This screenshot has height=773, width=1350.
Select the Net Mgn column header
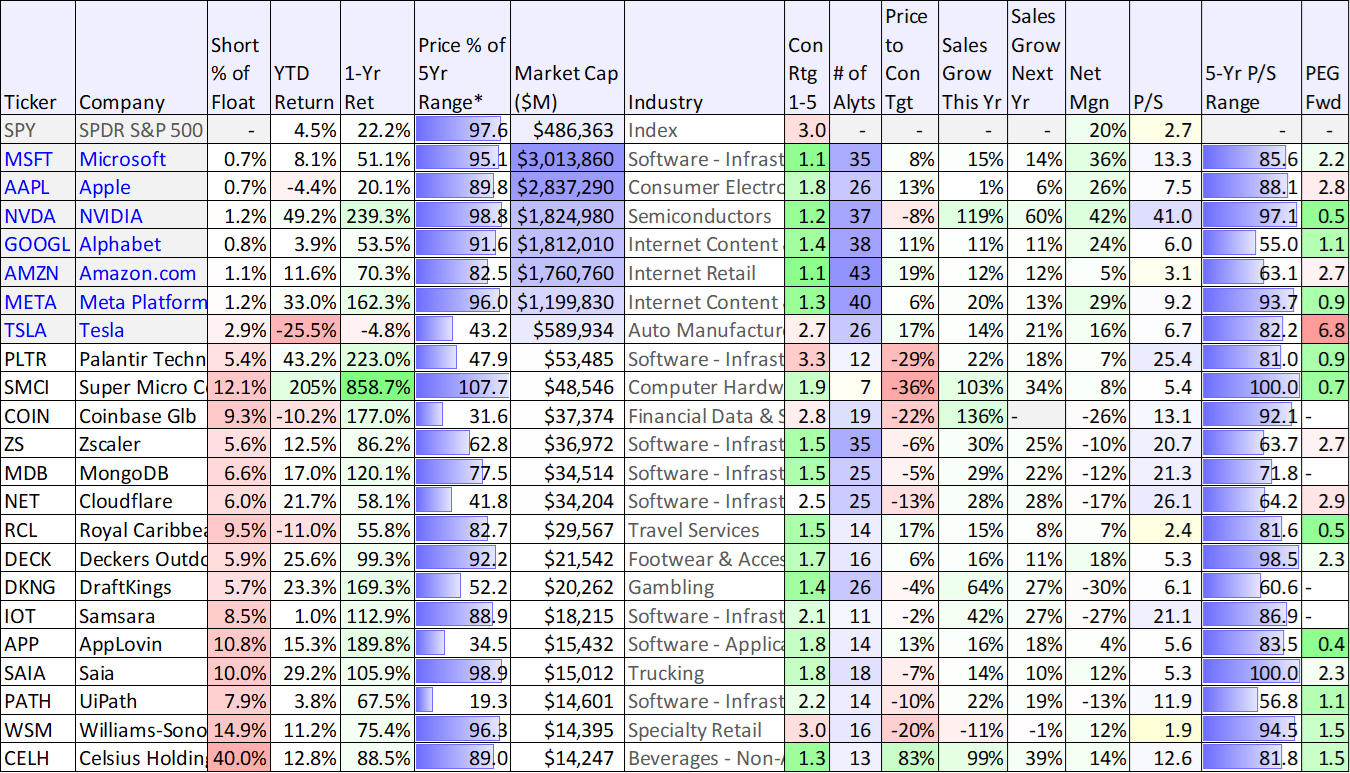click(1097, 58)
